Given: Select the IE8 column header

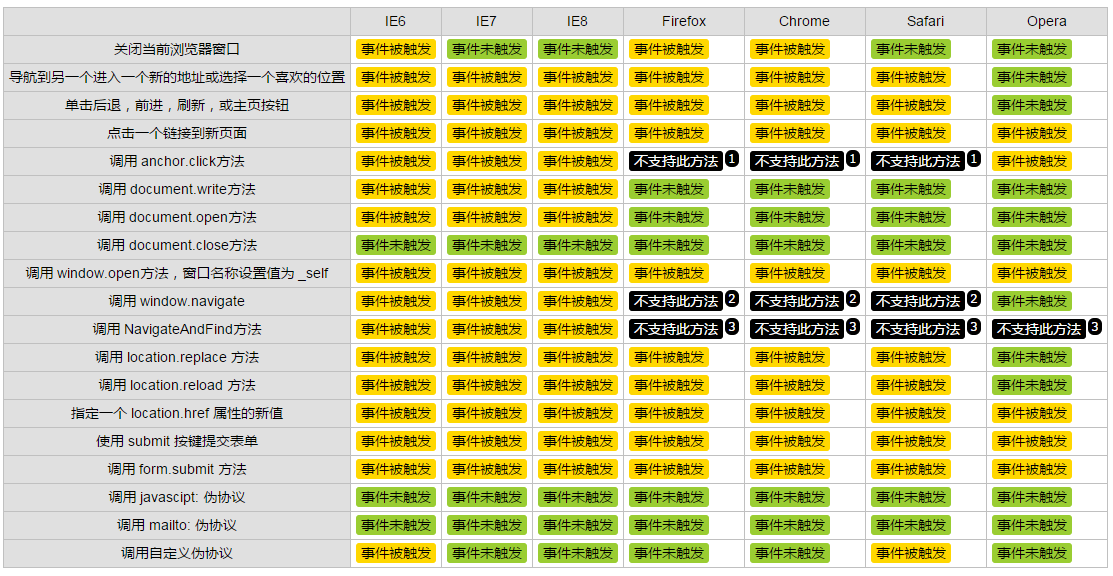Looking at the screenshot, I should point(577,21).
